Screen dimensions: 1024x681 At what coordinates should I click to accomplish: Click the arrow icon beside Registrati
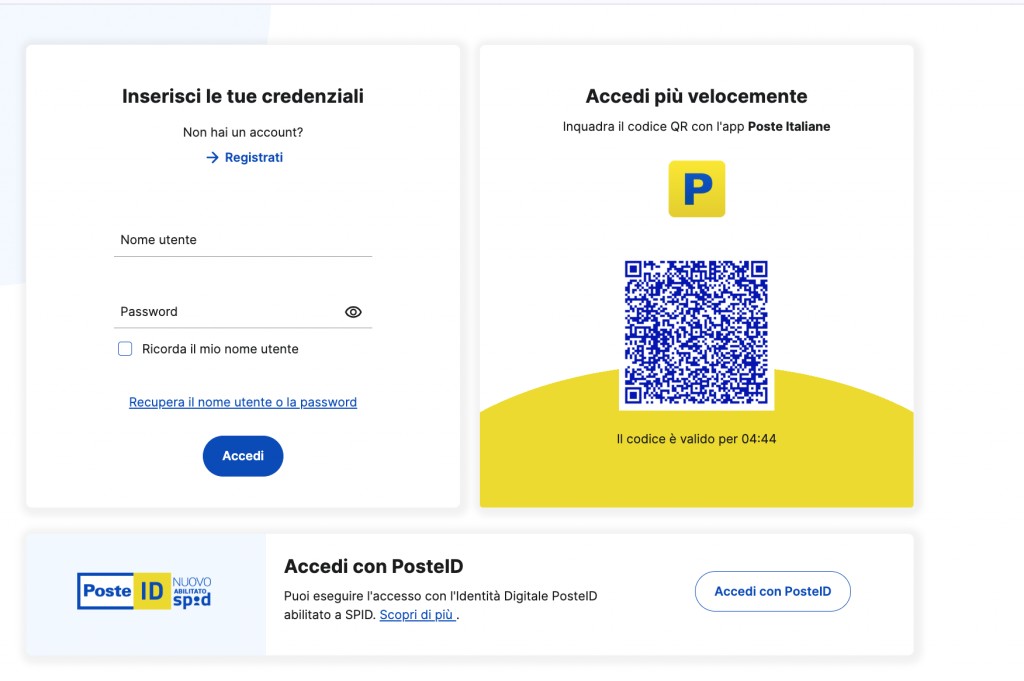tap(212, 158)
